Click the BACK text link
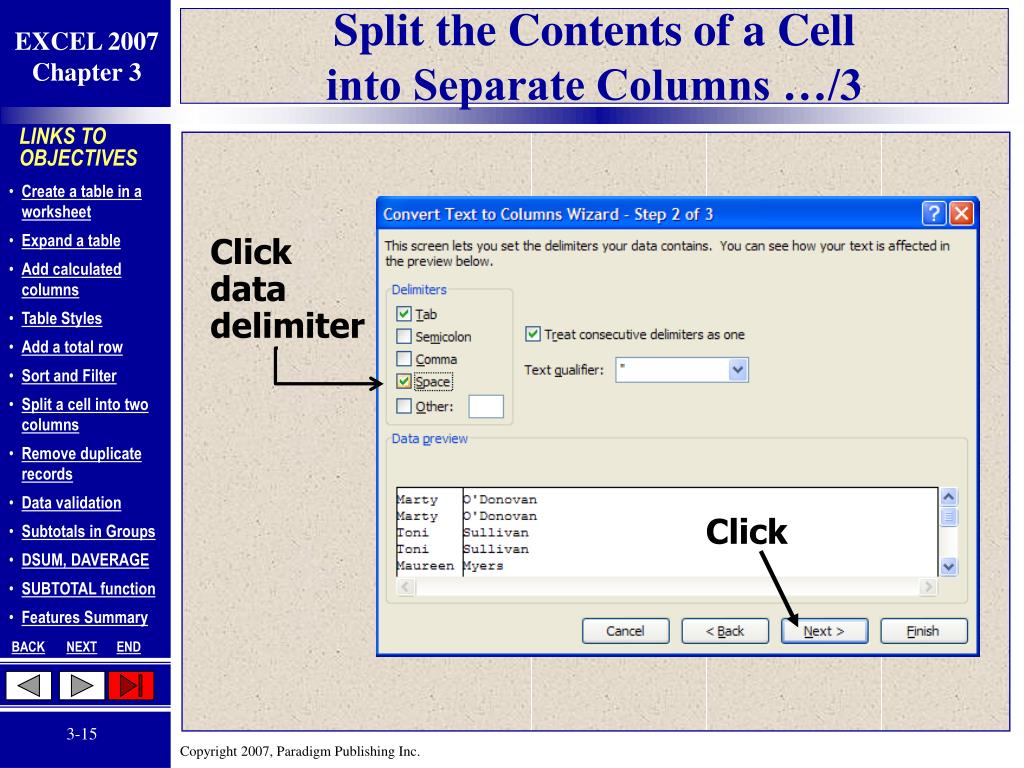The image size is (1024, 768). click(28, 647)
